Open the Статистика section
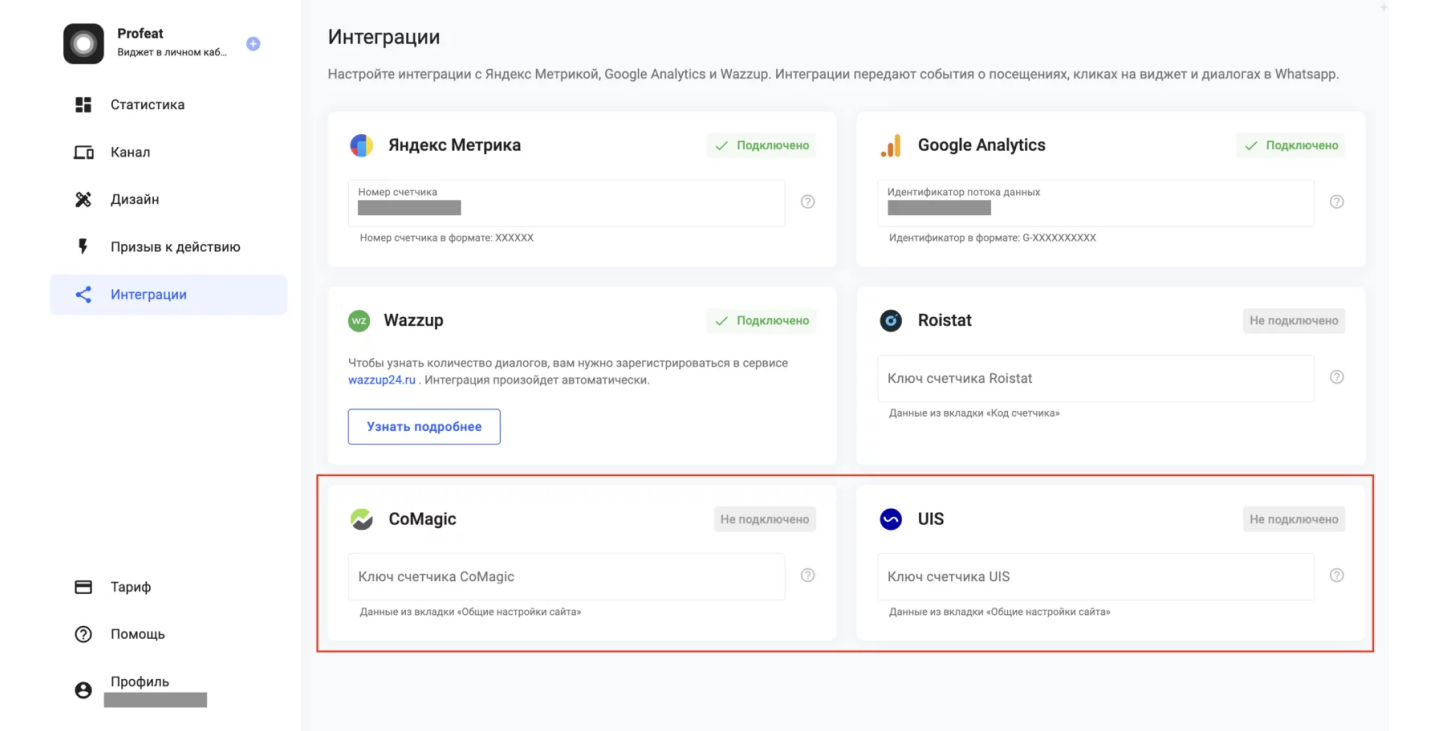This screenshot has width=1430, height=731. click(147, 105)
